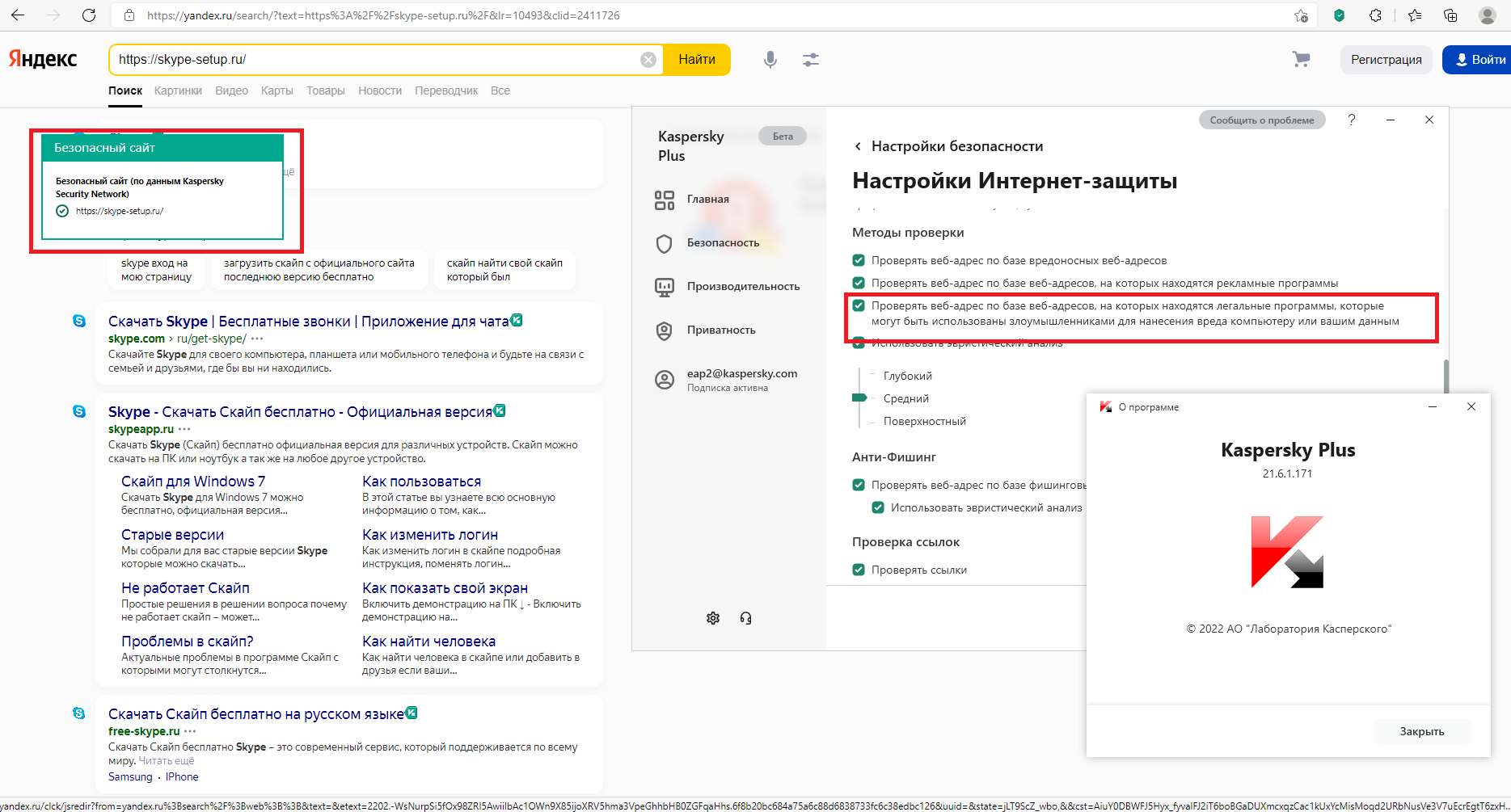Image resolution: width=1511 pixels, height=812 pixels.
Task: Clear the Yandex search field
Action: [x=648, y=60]
